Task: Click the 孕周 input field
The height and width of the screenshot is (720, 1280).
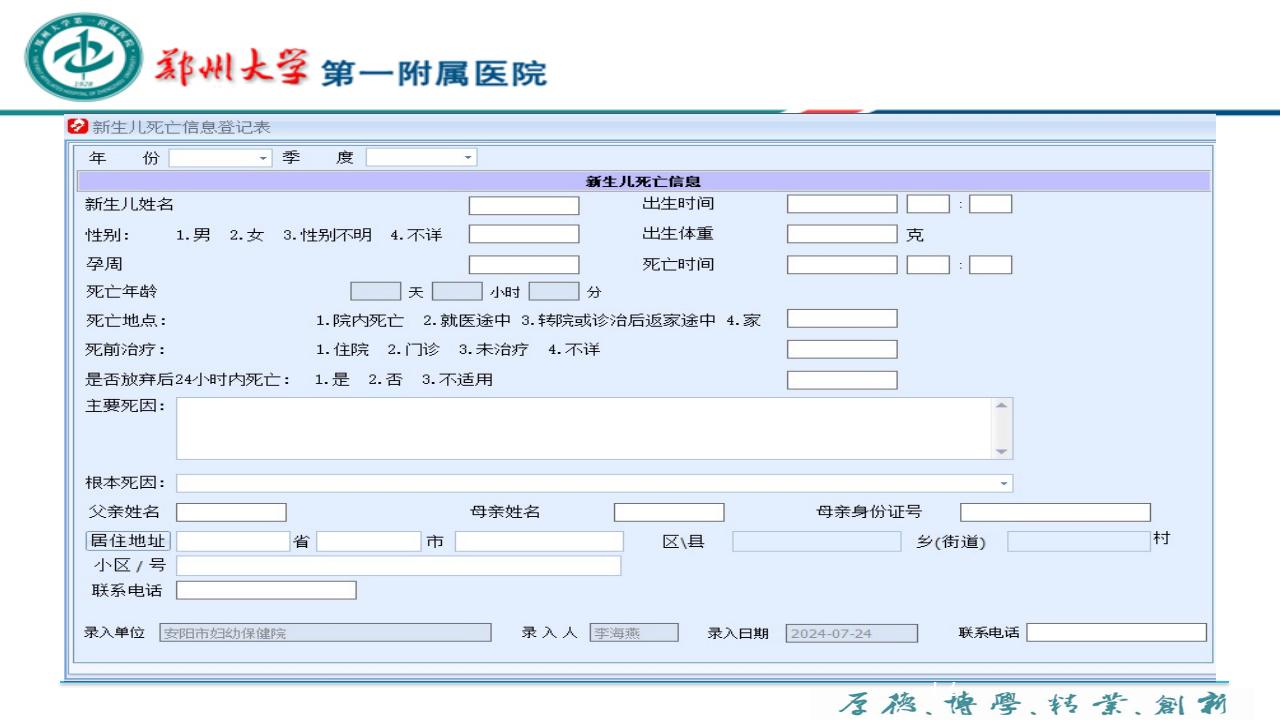Action: pos(524,265)
